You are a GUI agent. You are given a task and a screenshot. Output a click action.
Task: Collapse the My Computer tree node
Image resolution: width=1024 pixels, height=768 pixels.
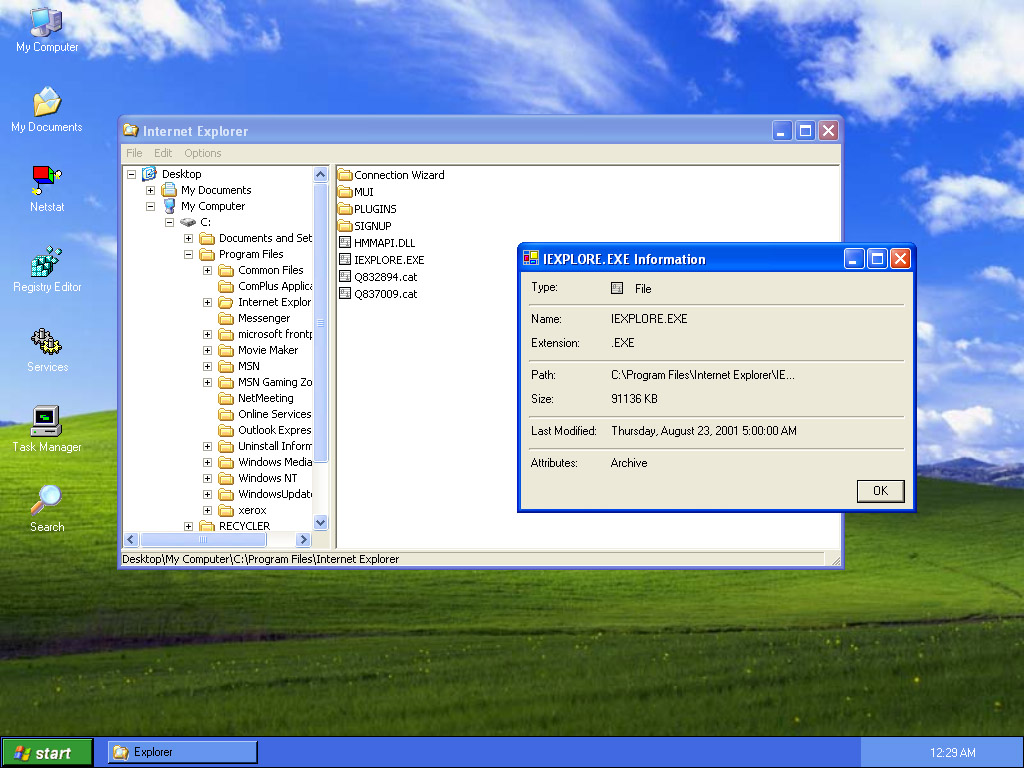click(150, 206)
